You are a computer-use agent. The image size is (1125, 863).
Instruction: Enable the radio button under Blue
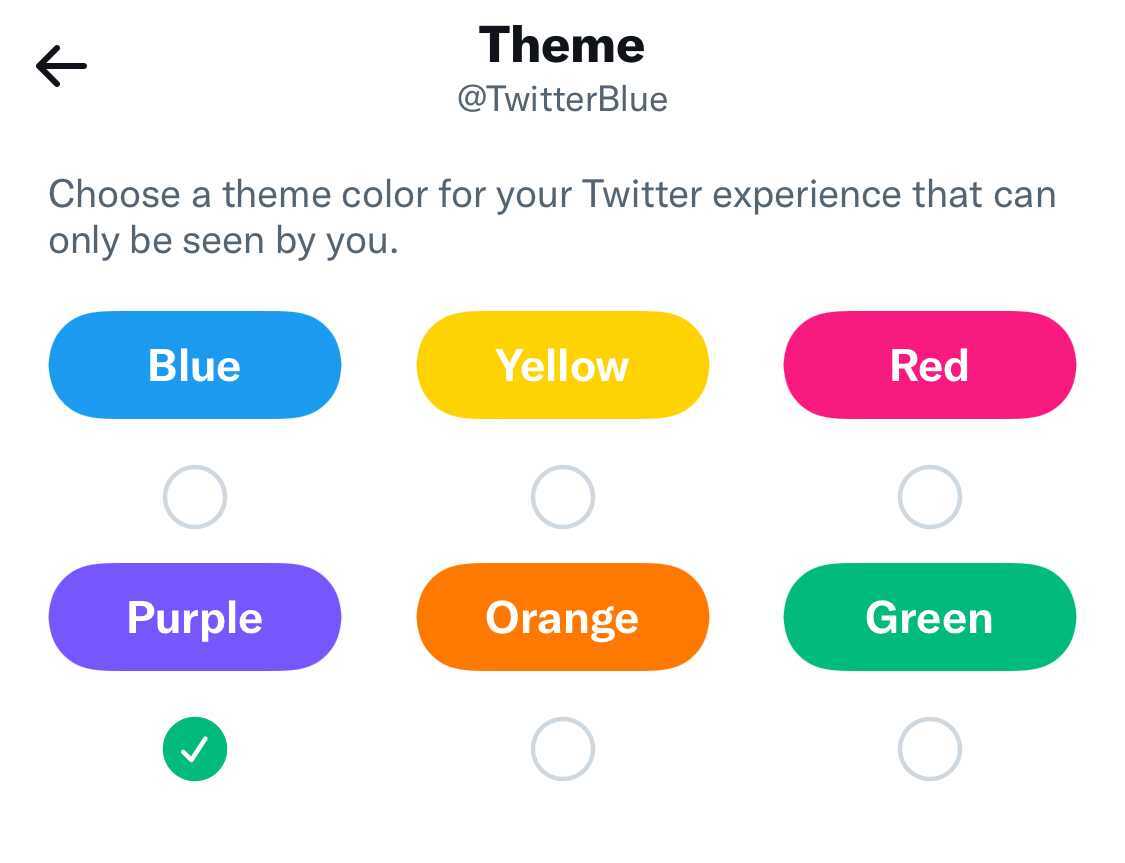pyautogui.click(x=195, y=497)
